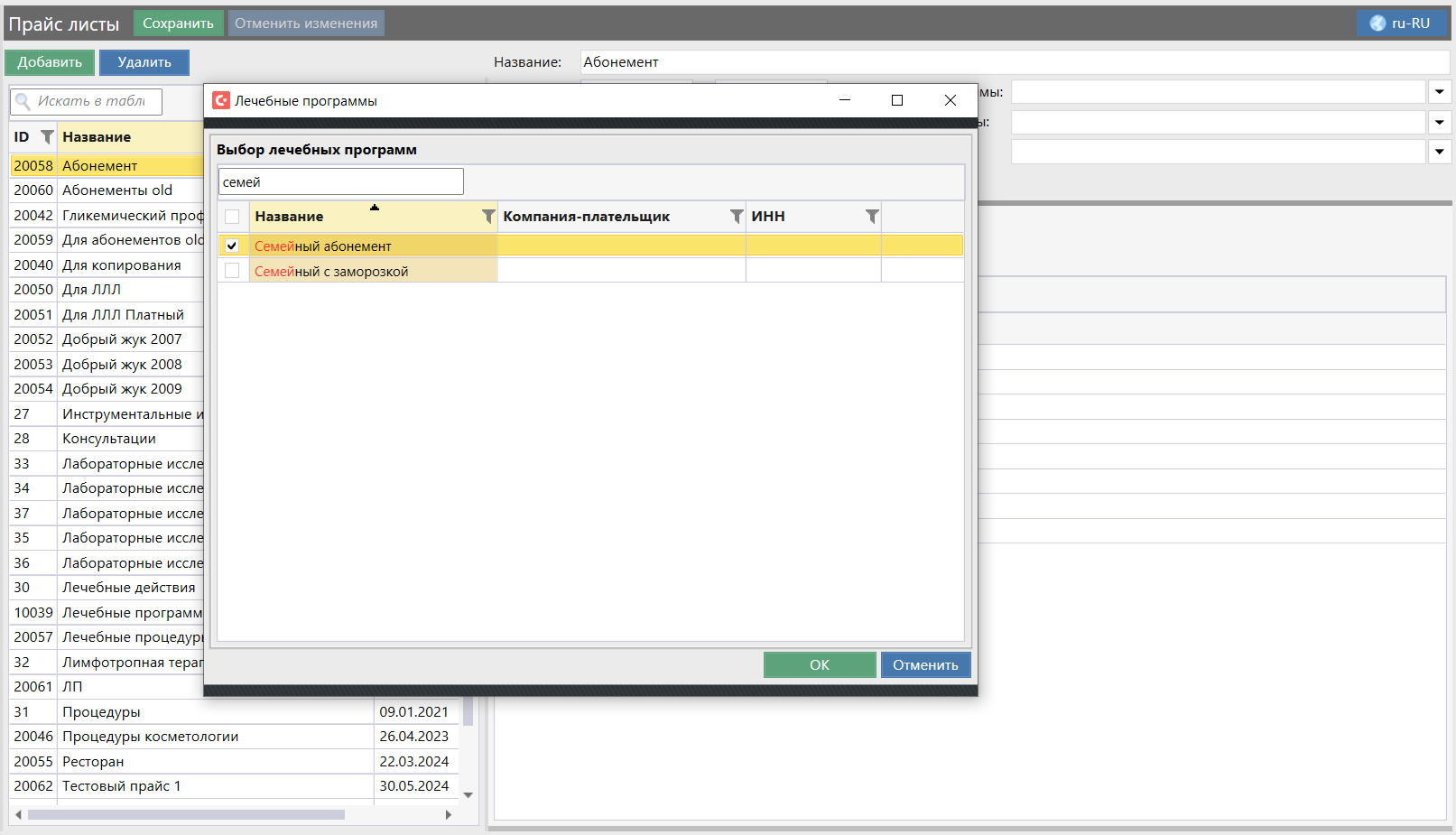Open filter for Компания-плательщик column
This screenshot has width=1456, height=835.
tap(737, 217)
